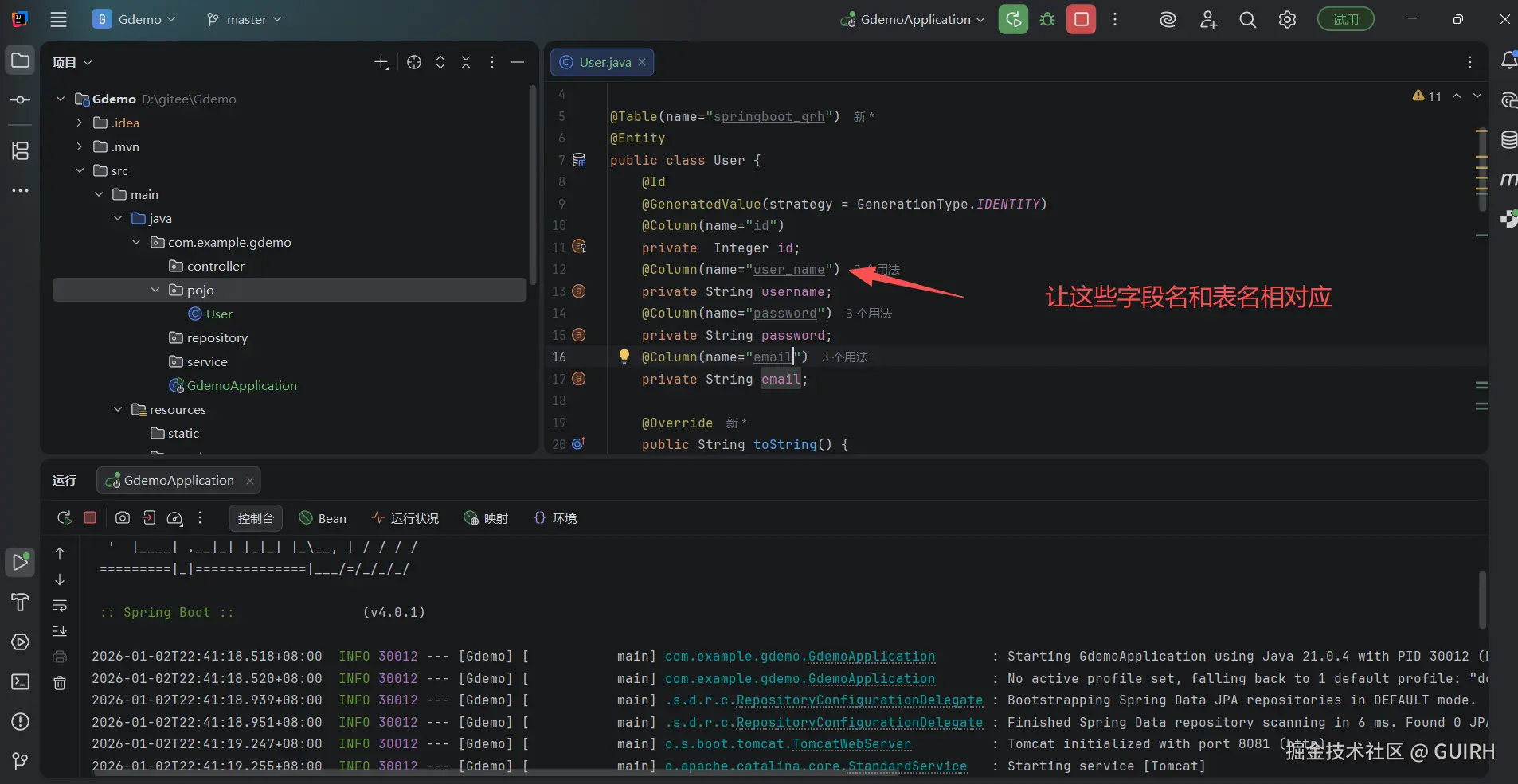
Task: Open the Database tool window on right bar
Action: 1508,140
